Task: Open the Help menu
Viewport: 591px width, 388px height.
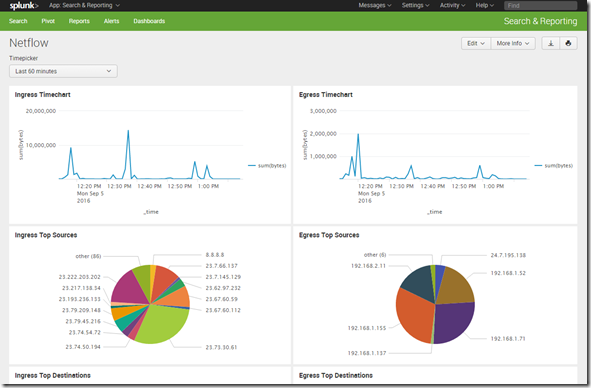Action: pyautogui.click(x=484, y=5)
